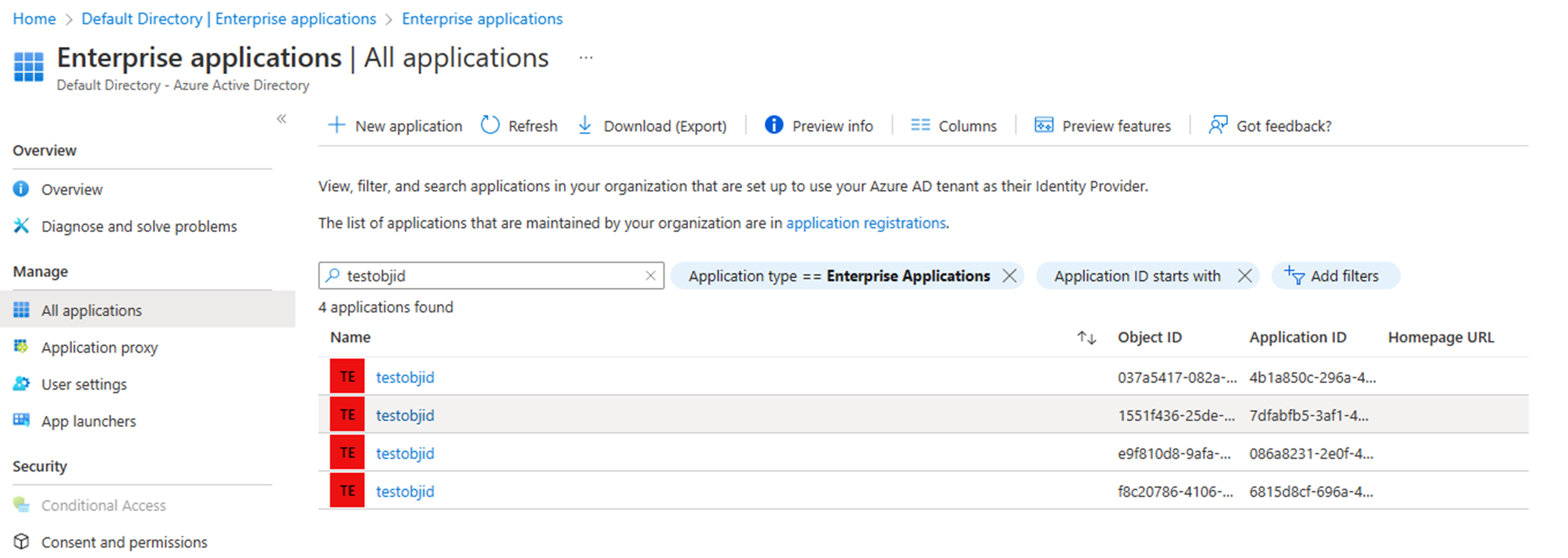Open testobjid app with Object ID 037a5417
Image resolution: width=1568 pixels, height=558 pixels.
coord(405,377)
